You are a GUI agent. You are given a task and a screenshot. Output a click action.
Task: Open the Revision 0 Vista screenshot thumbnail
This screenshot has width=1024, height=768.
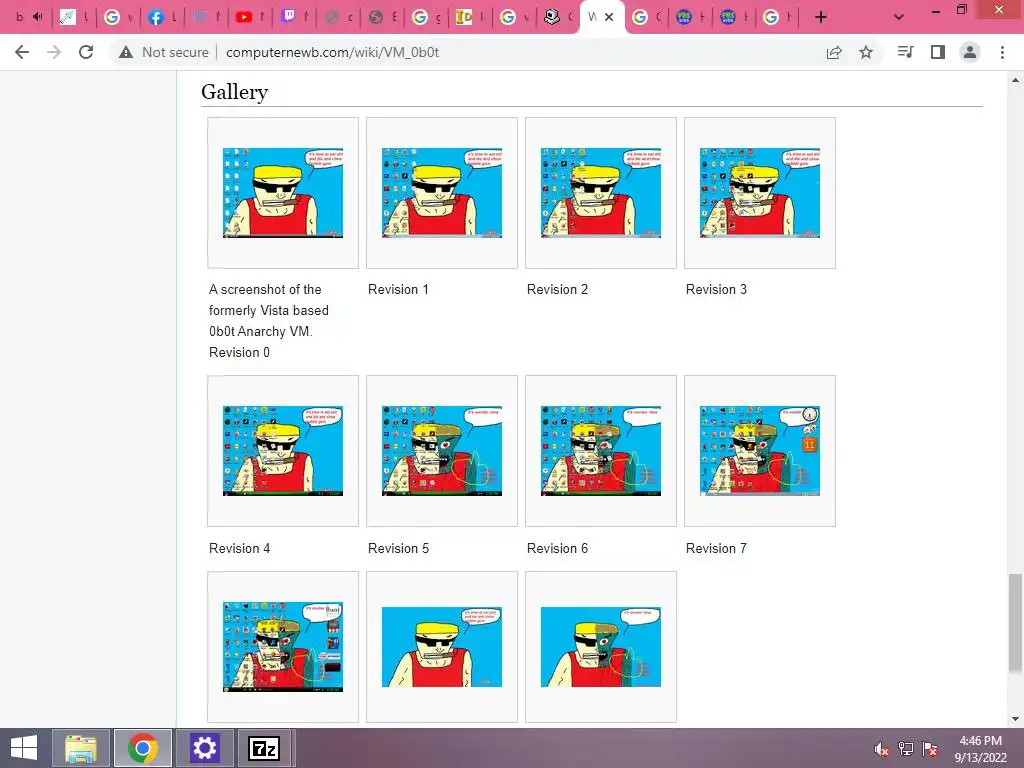[x=283, y=193]
